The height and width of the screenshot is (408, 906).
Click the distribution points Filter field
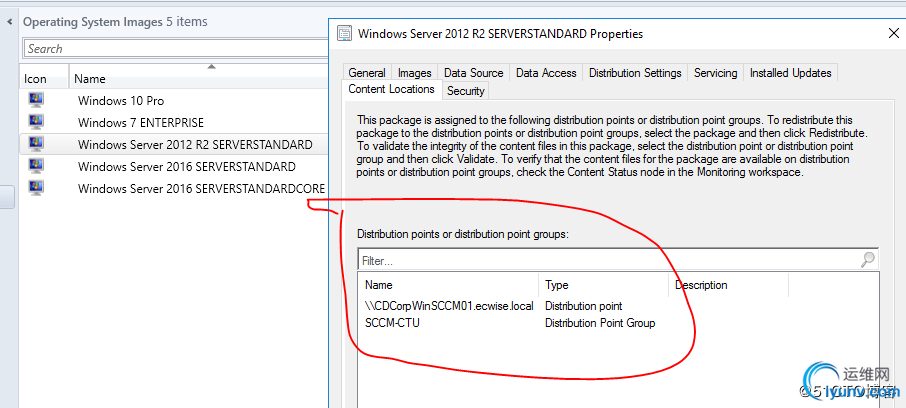coord(618,261)
